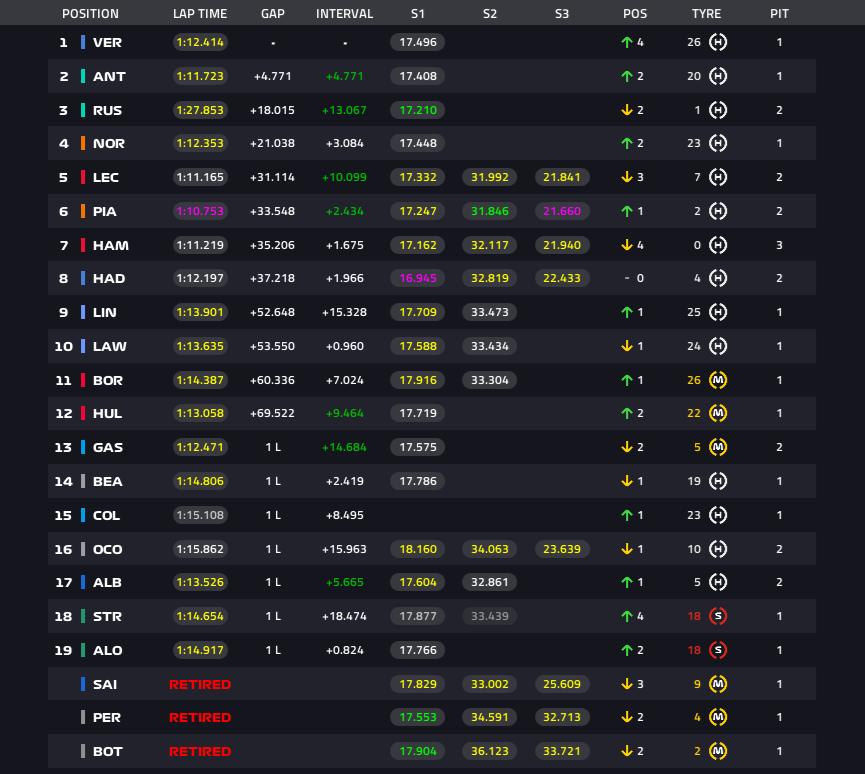Click the RETIRED status for PER
The height and width of the screenshot is (774, 865).
click(x=200, y=718)
